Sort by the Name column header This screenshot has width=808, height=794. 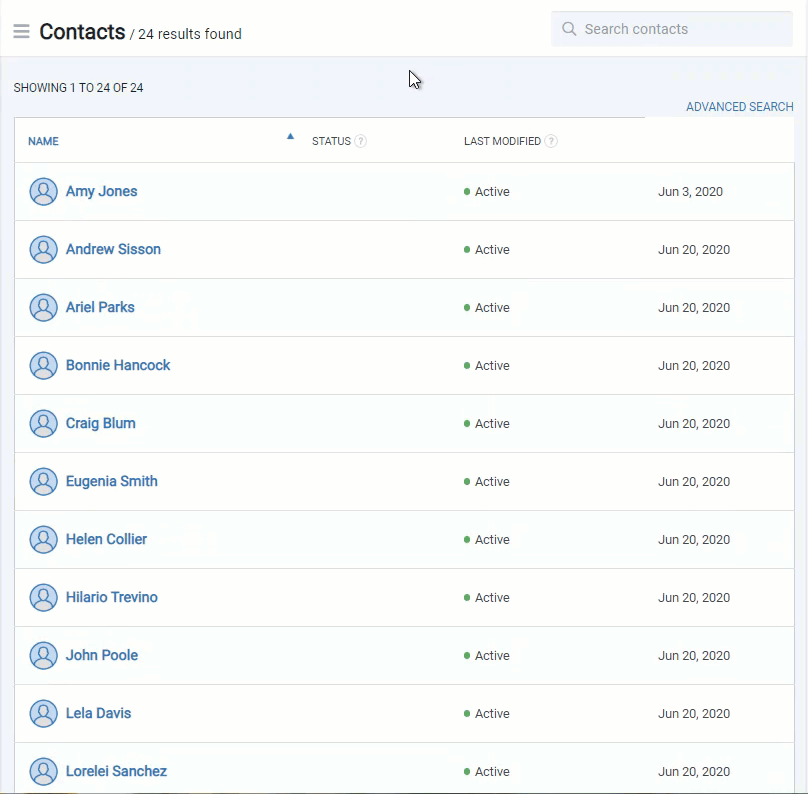(43, 141)
